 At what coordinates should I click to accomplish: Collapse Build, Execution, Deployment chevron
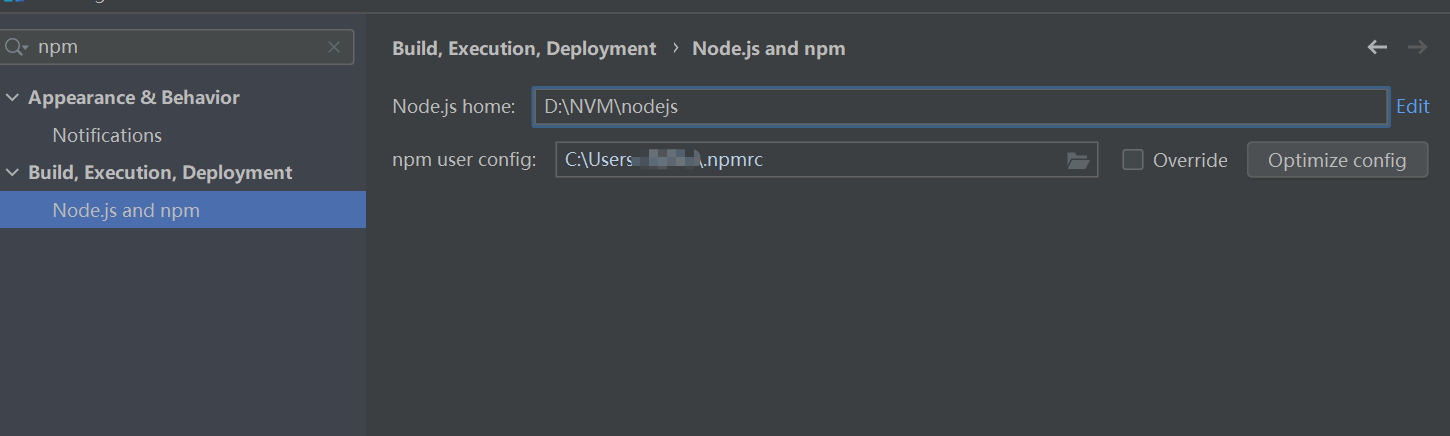(12, 173)
